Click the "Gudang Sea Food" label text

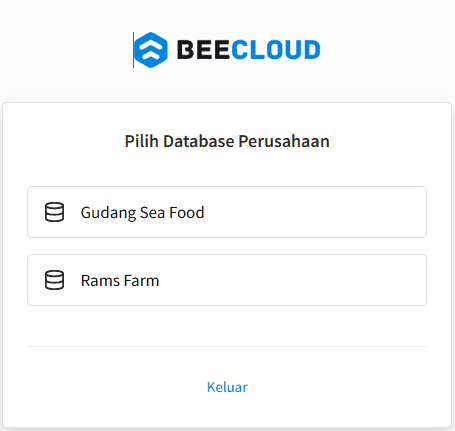(142, 213)
